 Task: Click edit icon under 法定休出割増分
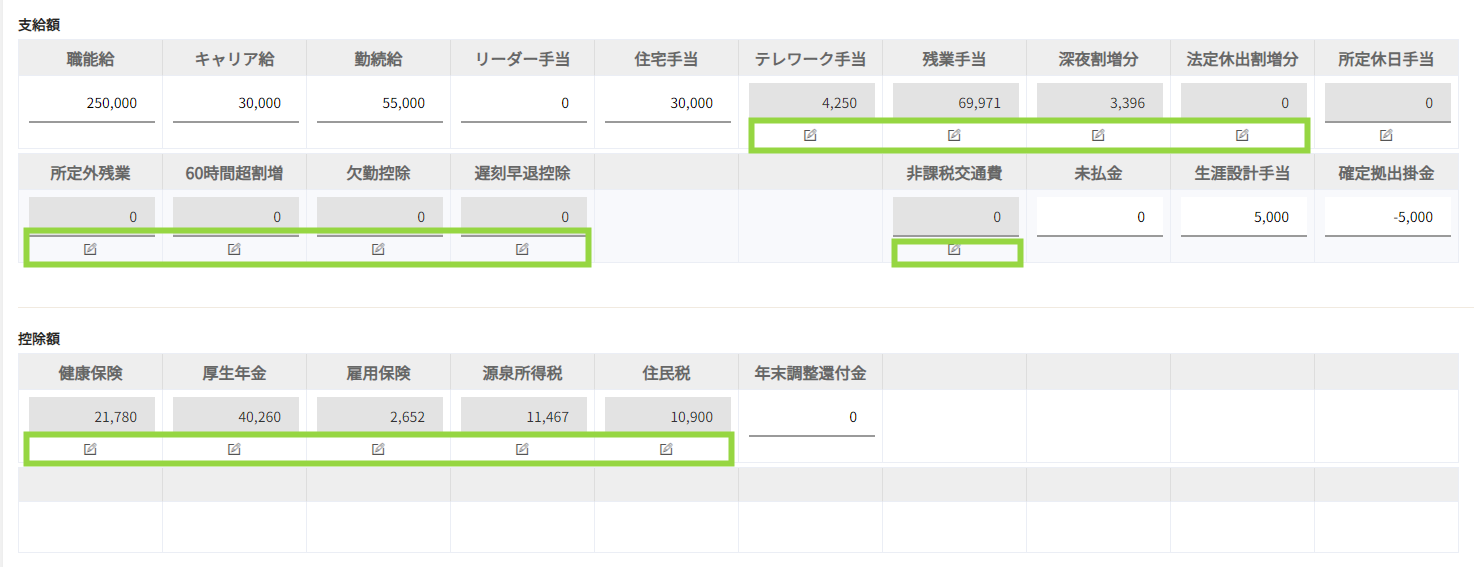point(1242,135)
